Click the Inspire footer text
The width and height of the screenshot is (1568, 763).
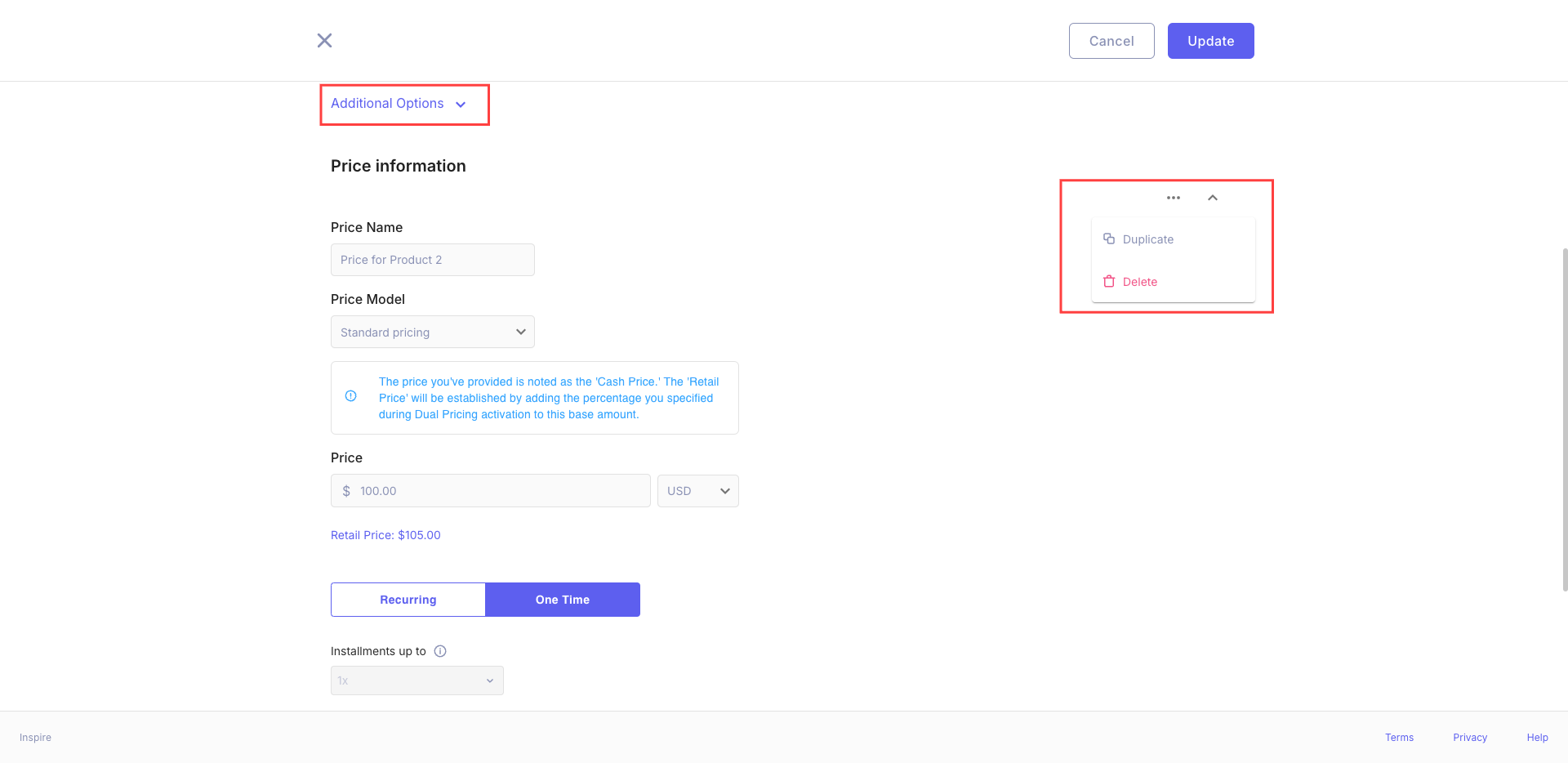(35, 738)
